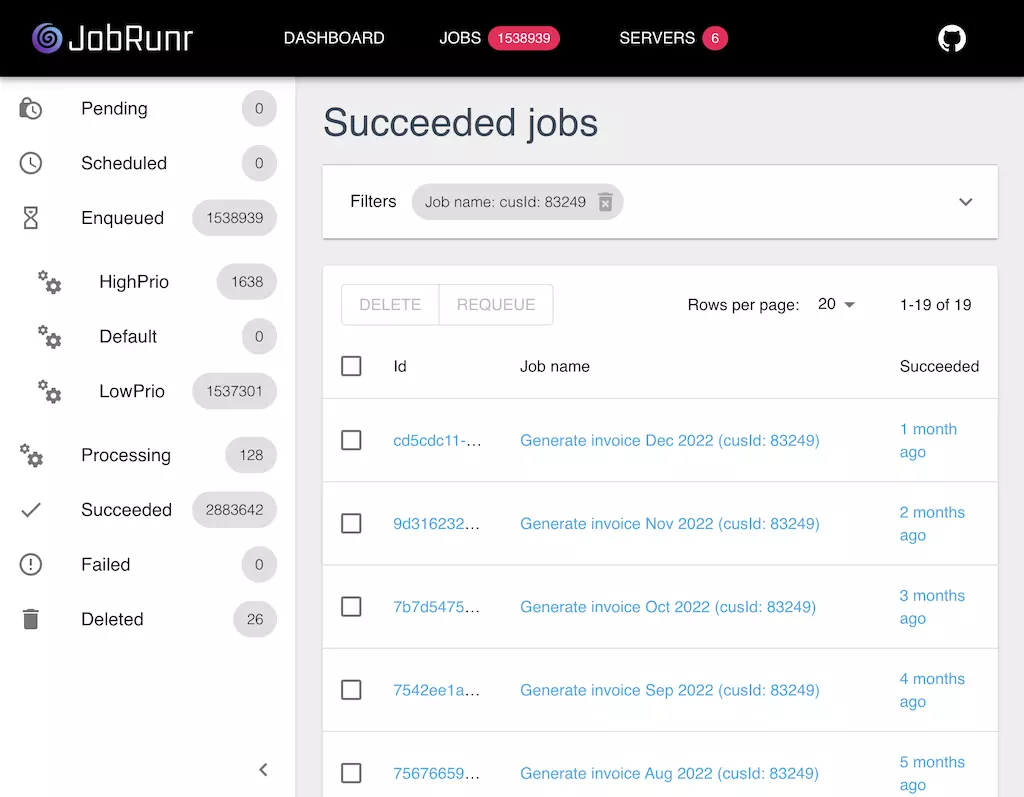Click the Failed exclamation icon

[x=30, y=564]
